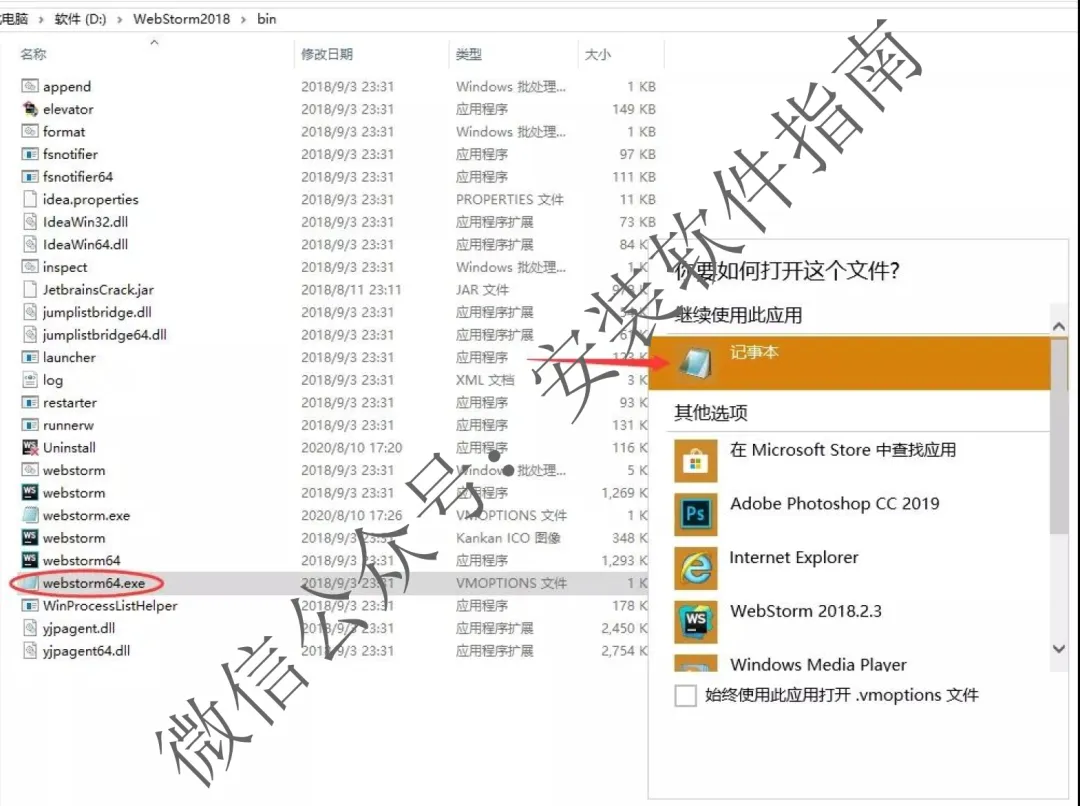
Task: Open breadcrumb chevron after WebStorm2018
Action: coord(243,19)
